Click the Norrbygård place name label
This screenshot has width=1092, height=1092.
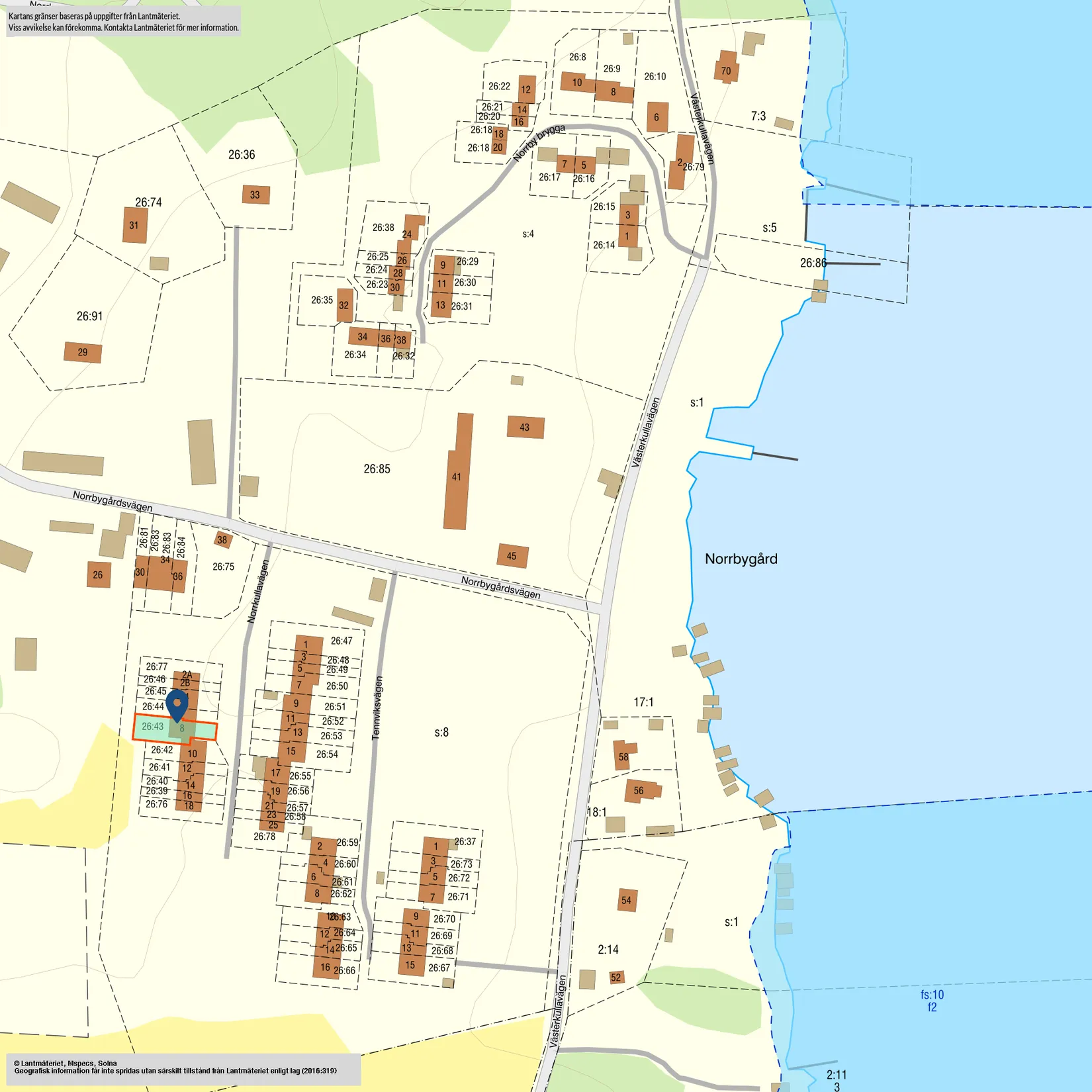coord(741,559)
